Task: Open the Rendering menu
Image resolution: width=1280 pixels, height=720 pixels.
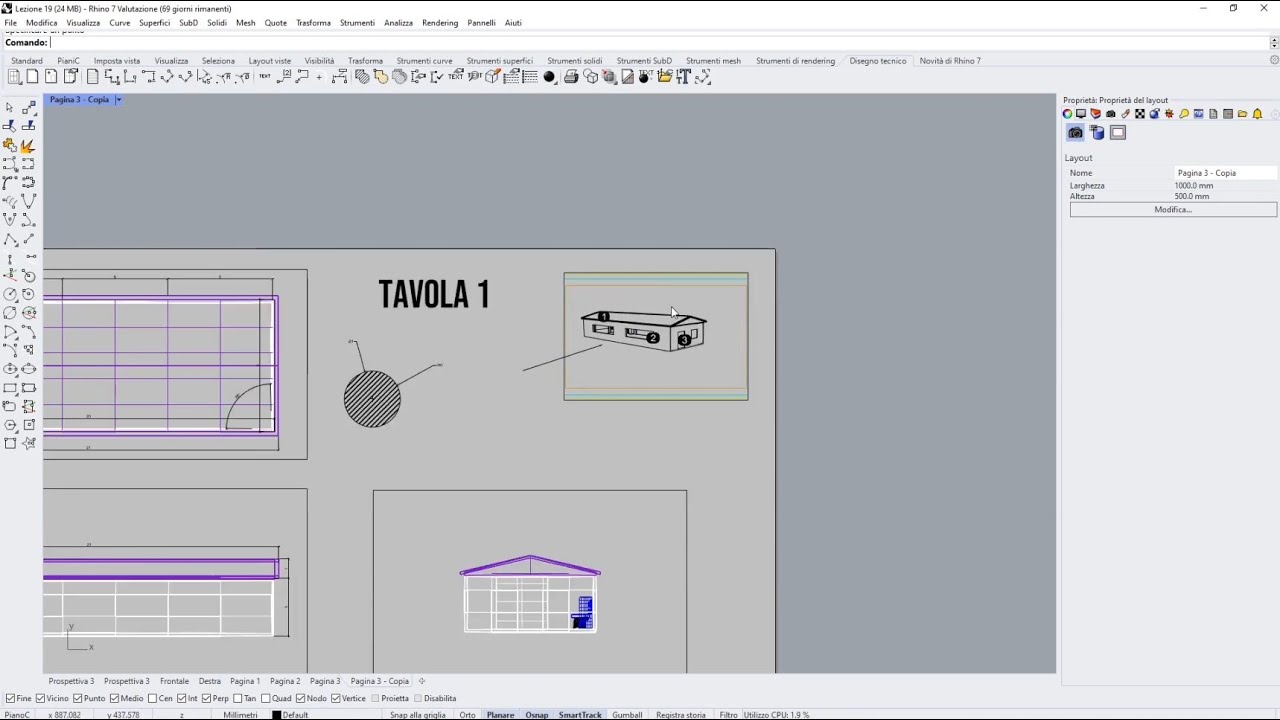Action: (440, 23)
